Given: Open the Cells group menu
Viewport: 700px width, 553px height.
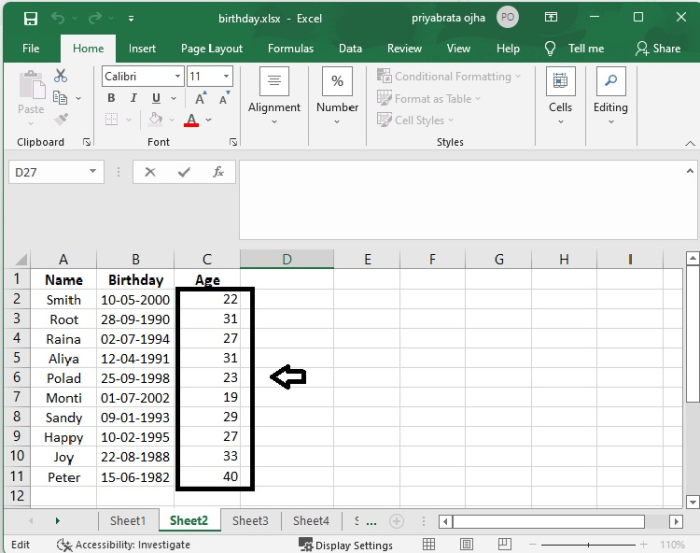Looking at the screenshot, I should pyautogui.click(x=560, y=96).
